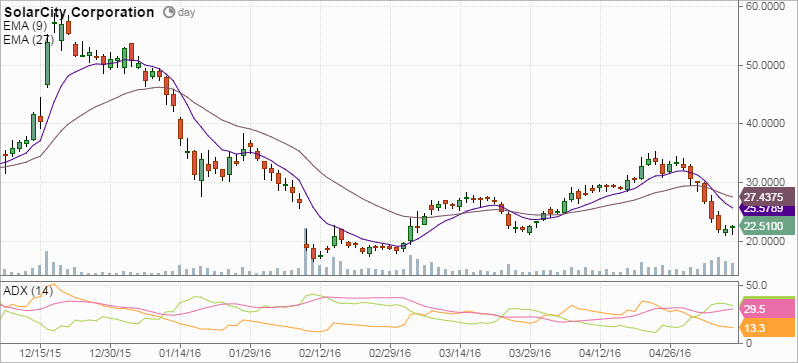
Task: Click the 04/26/16 date axis label
Action: [x=670, y=352]
